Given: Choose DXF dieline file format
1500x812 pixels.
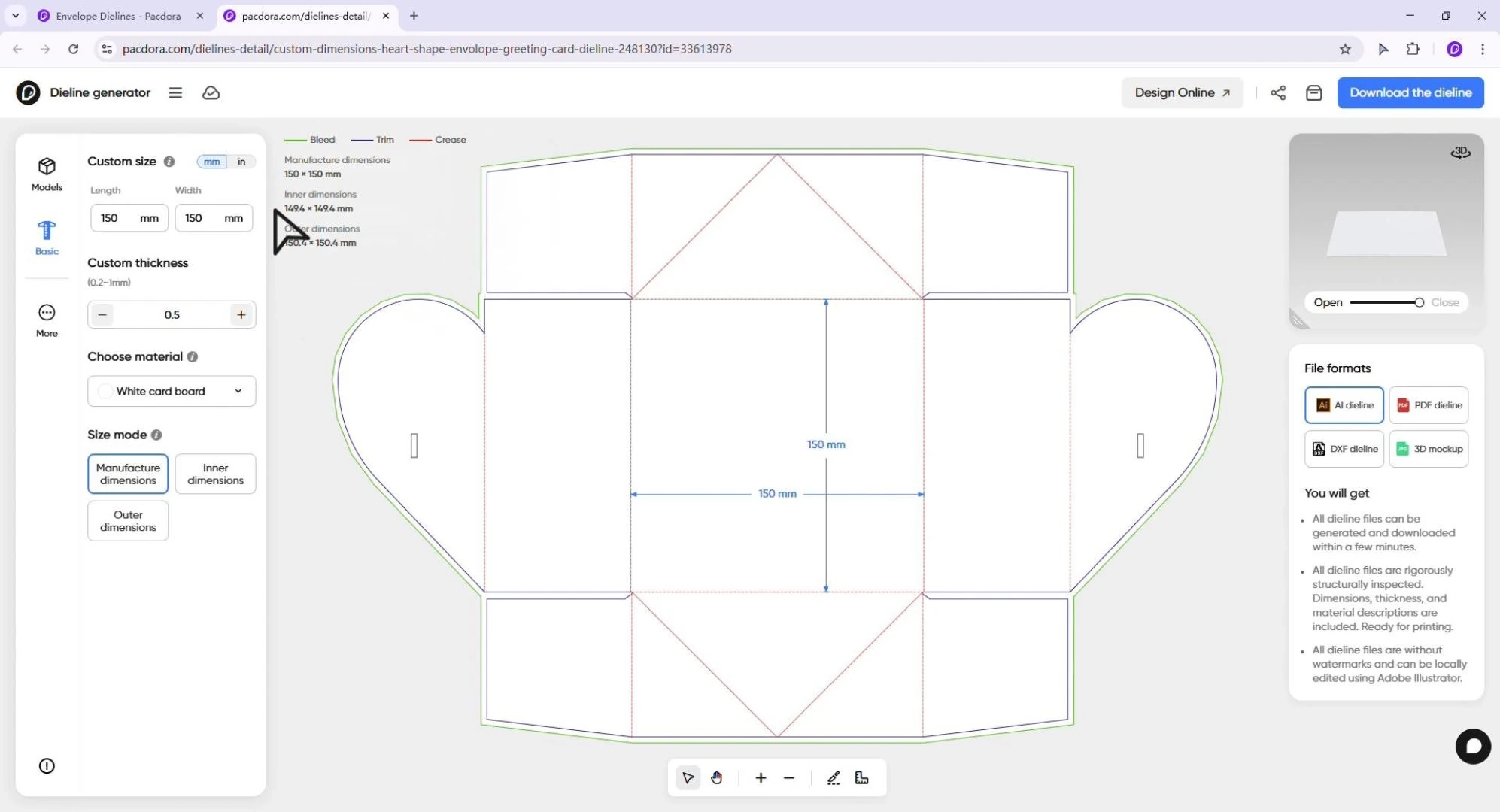Looking at the screenshot, I should 1344,449.
